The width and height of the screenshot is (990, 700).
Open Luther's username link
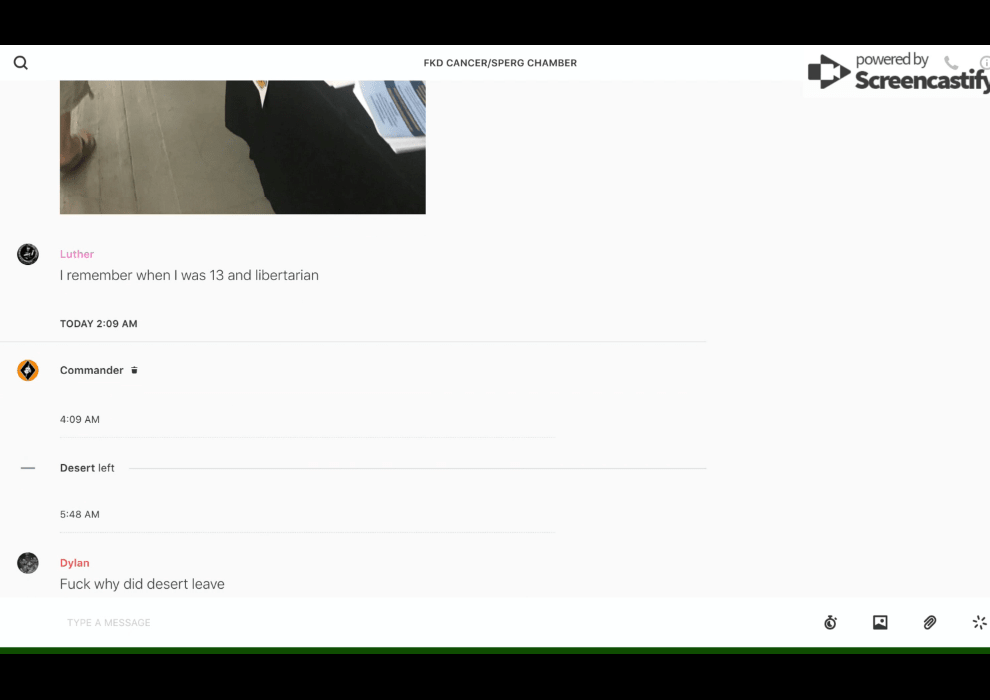click(x=77, y=254)
